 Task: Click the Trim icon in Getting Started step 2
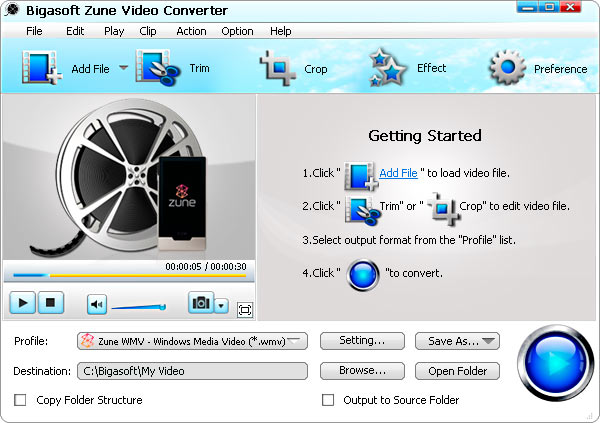[x=362, y=210]
